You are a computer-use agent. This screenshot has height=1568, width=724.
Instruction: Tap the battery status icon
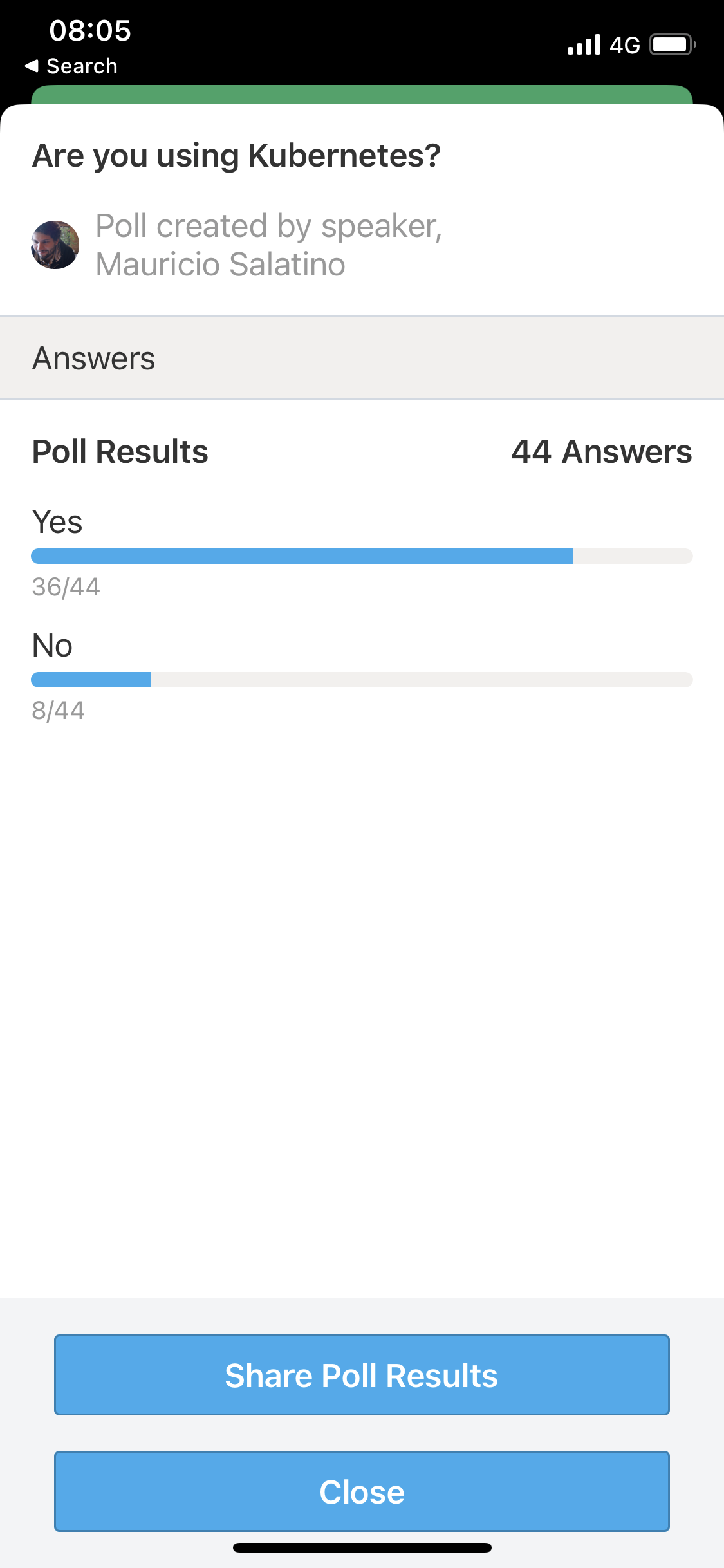pos(673,45)
